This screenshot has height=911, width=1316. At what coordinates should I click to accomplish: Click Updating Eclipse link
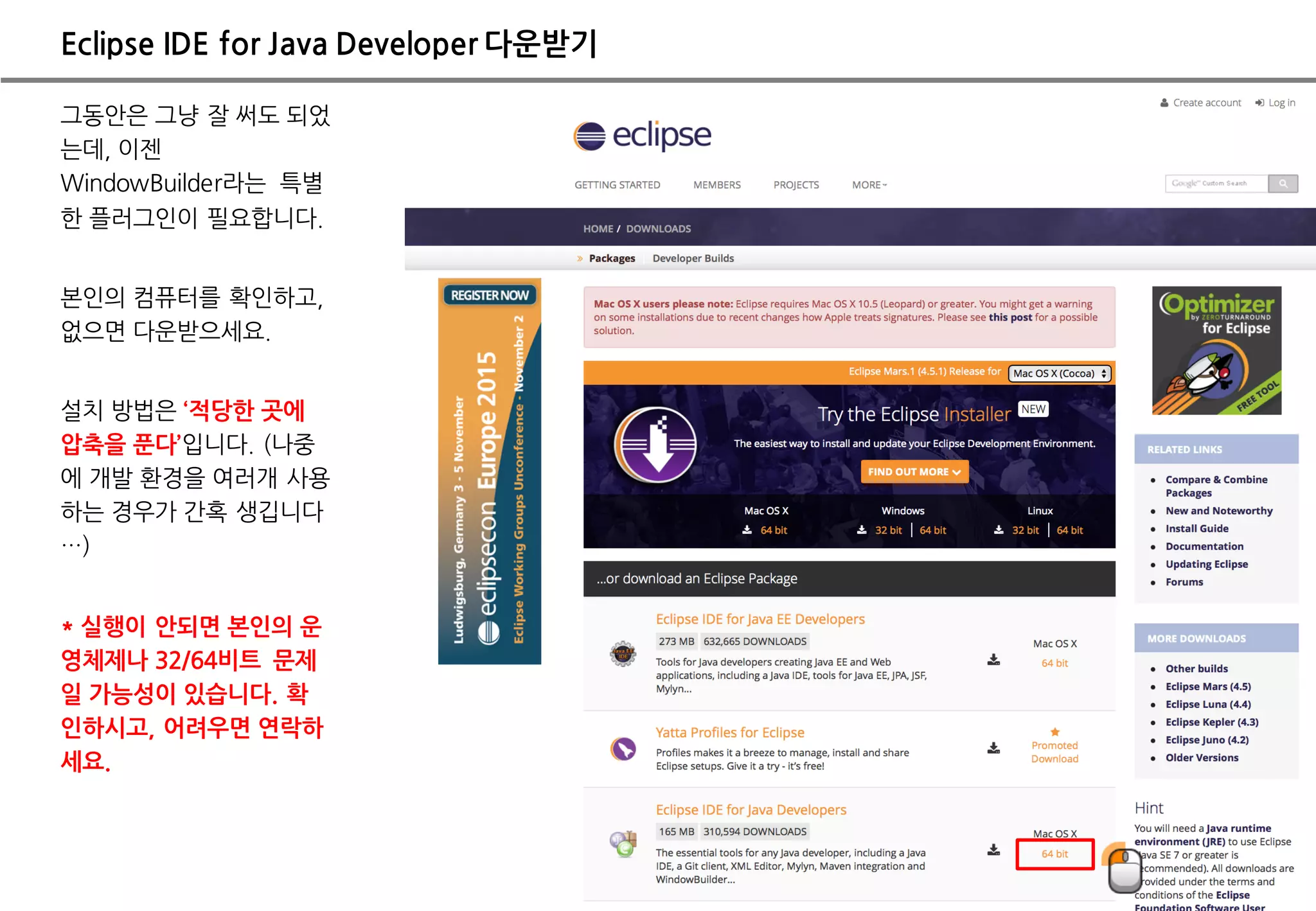pos(1207,564)
